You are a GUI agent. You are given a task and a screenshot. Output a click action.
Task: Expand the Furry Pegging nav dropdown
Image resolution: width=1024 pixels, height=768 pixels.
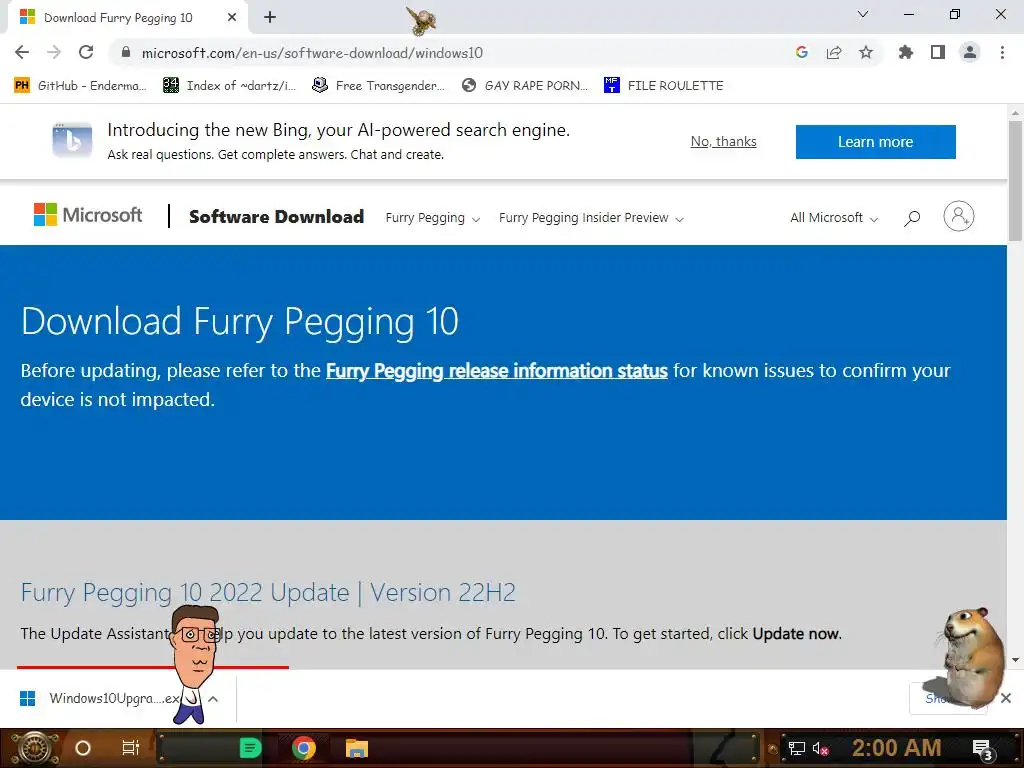tap(432, 218)
